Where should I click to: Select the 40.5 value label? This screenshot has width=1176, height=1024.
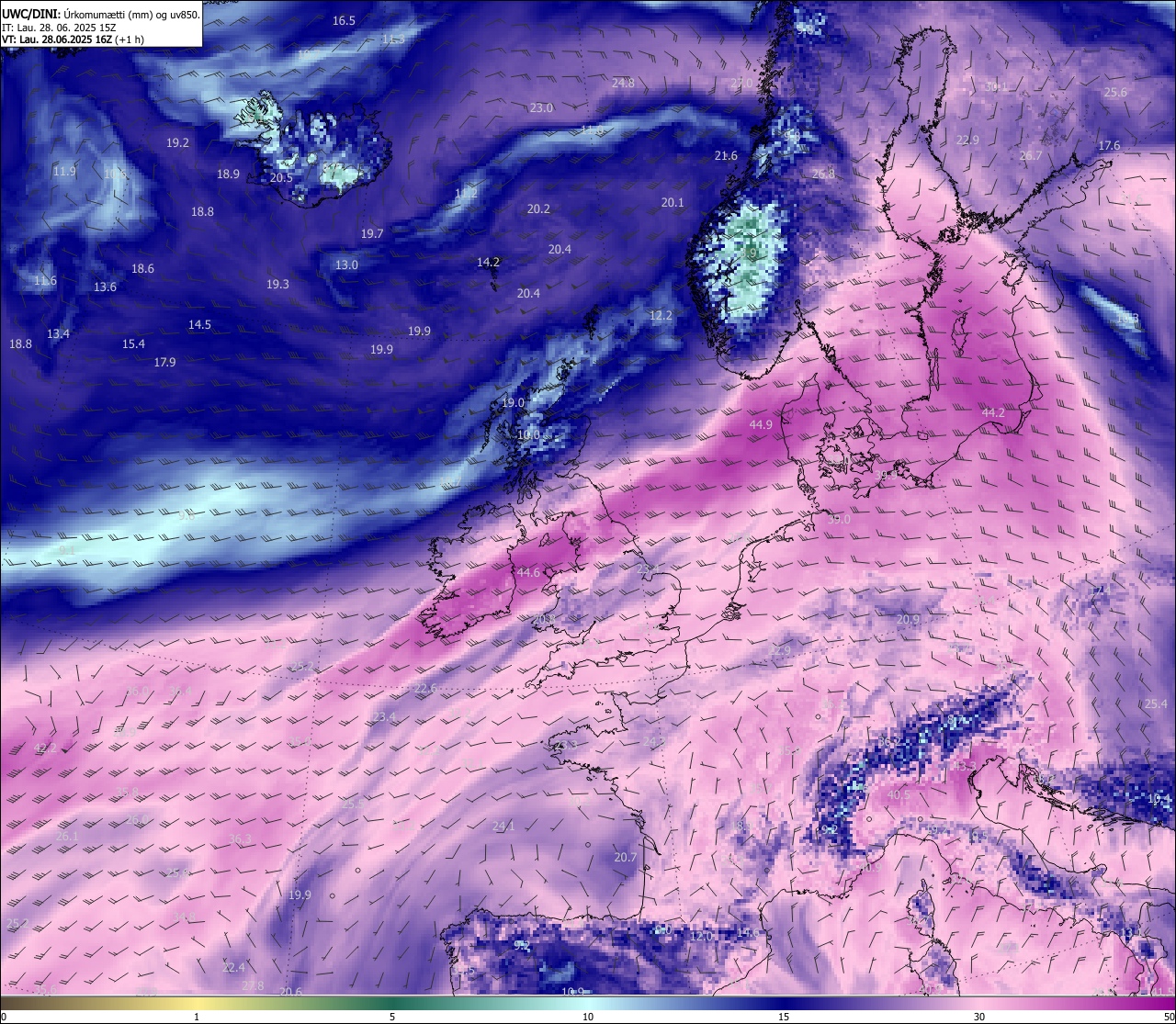[x=899, y=794]
